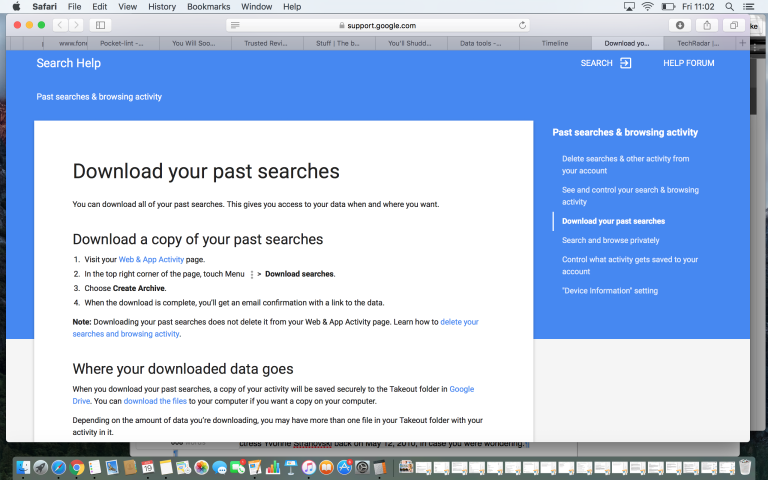Open a new tab with plus button
Image resolution: width=768 pixels, height=480 pixels.
pos(743,43)
